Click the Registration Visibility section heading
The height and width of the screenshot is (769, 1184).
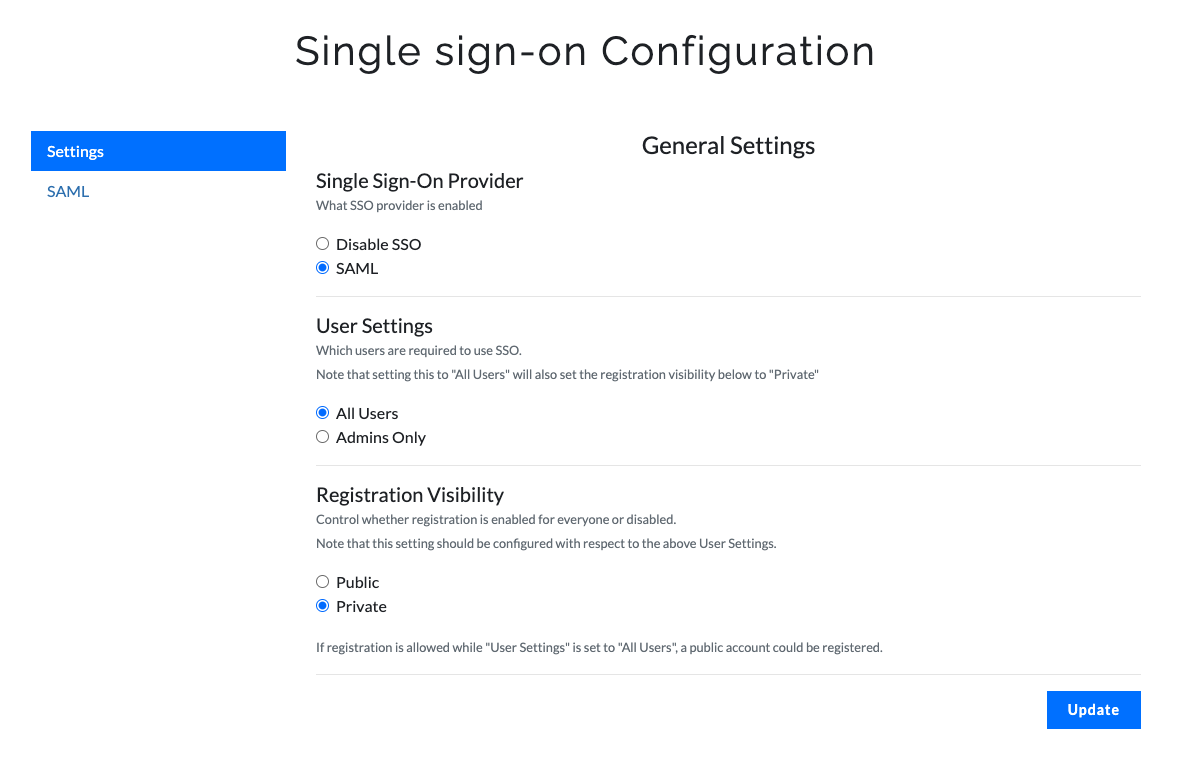[x=410, y=495]
